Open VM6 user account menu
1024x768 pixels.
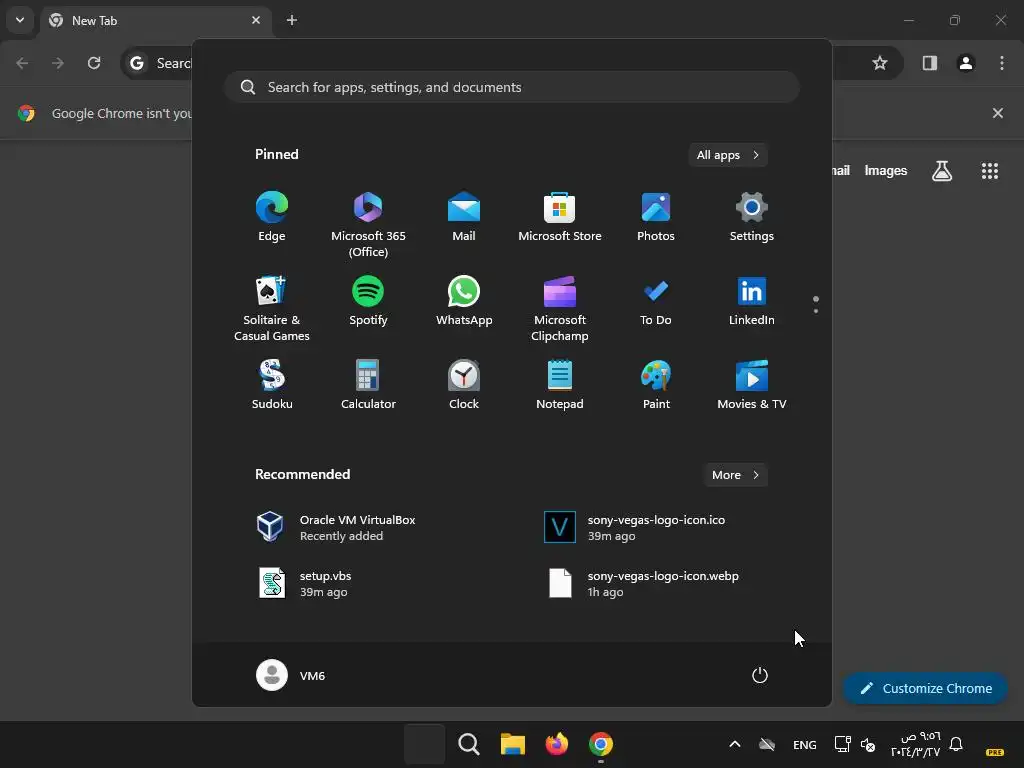tap(291, 675)
